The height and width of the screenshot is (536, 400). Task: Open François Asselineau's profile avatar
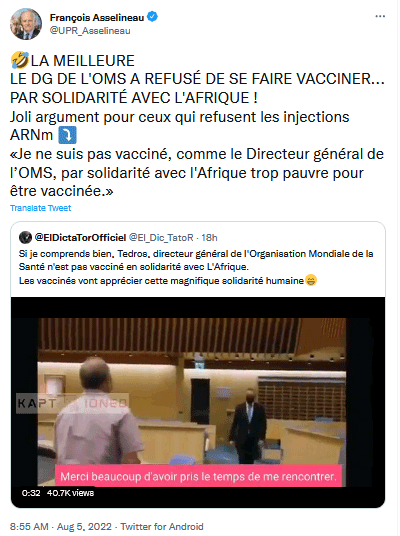coord(26,24)
